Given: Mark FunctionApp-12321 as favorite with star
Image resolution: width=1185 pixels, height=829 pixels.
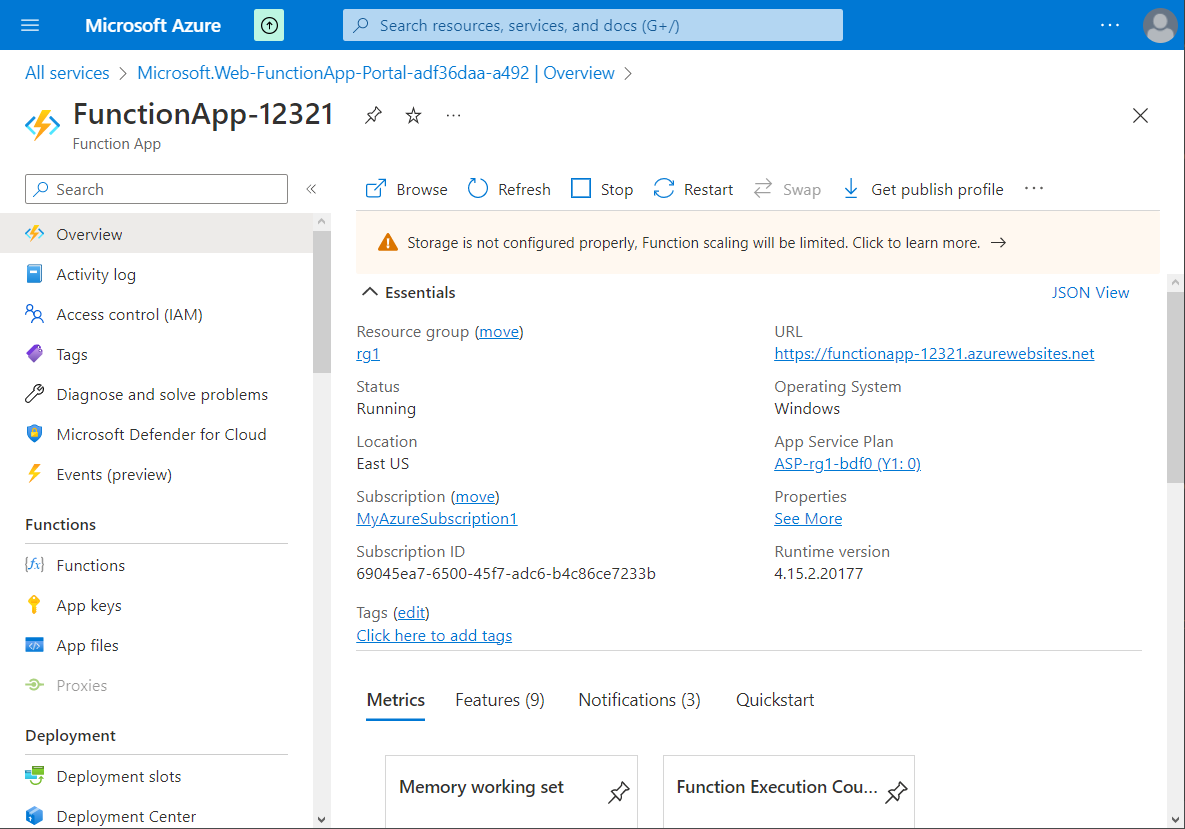Looking at the screenshot, I should click(413, 116).
